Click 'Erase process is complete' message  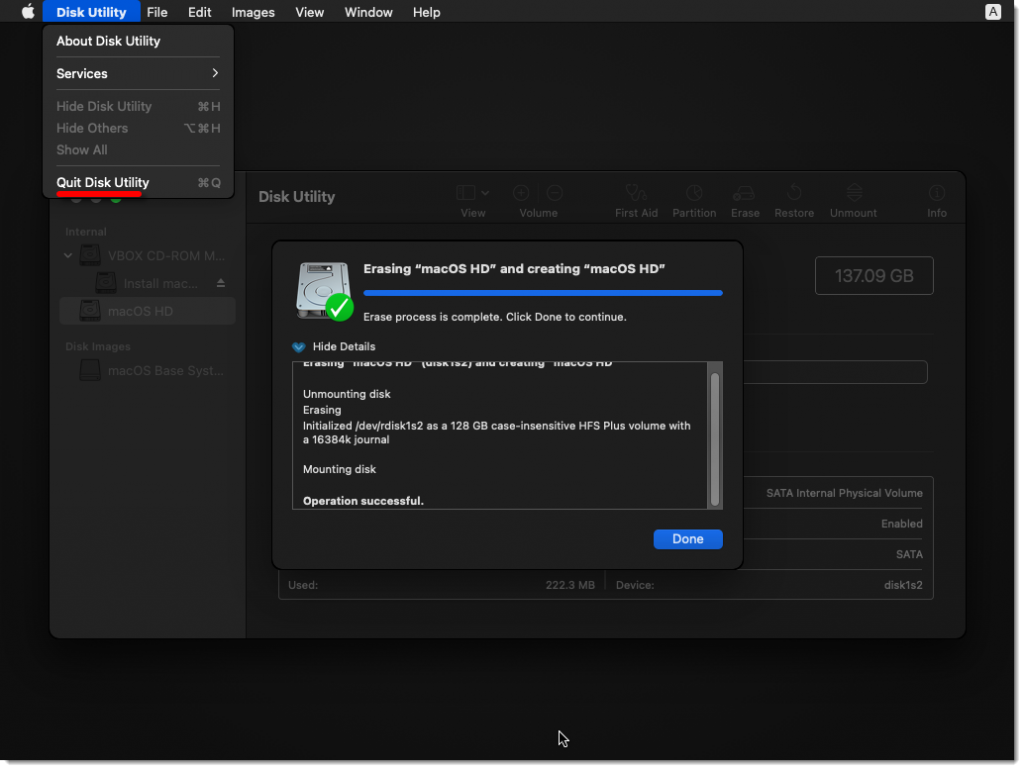(494, 317)
